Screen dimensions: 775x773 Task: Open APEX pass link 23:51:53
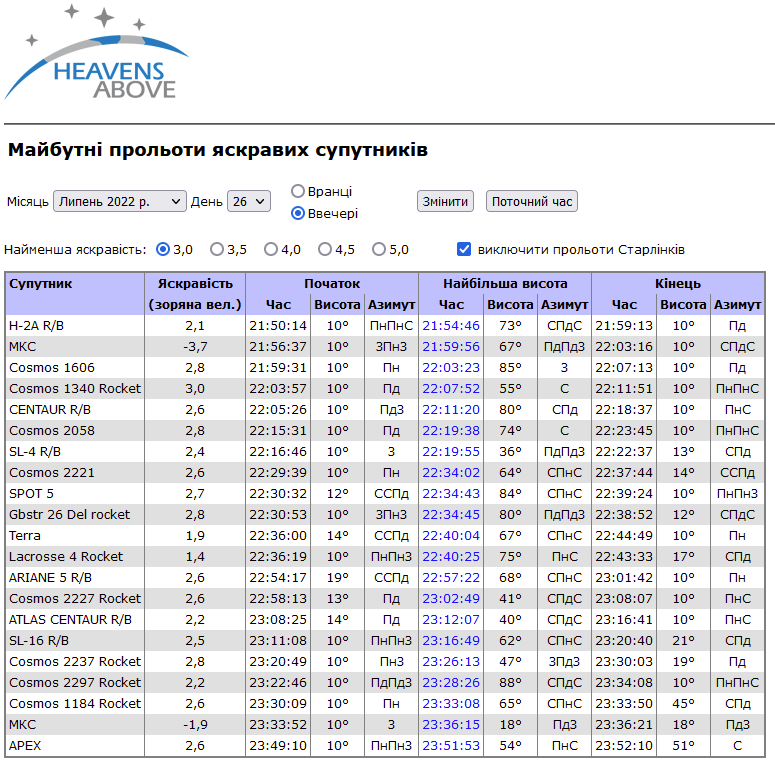point(451,745)
